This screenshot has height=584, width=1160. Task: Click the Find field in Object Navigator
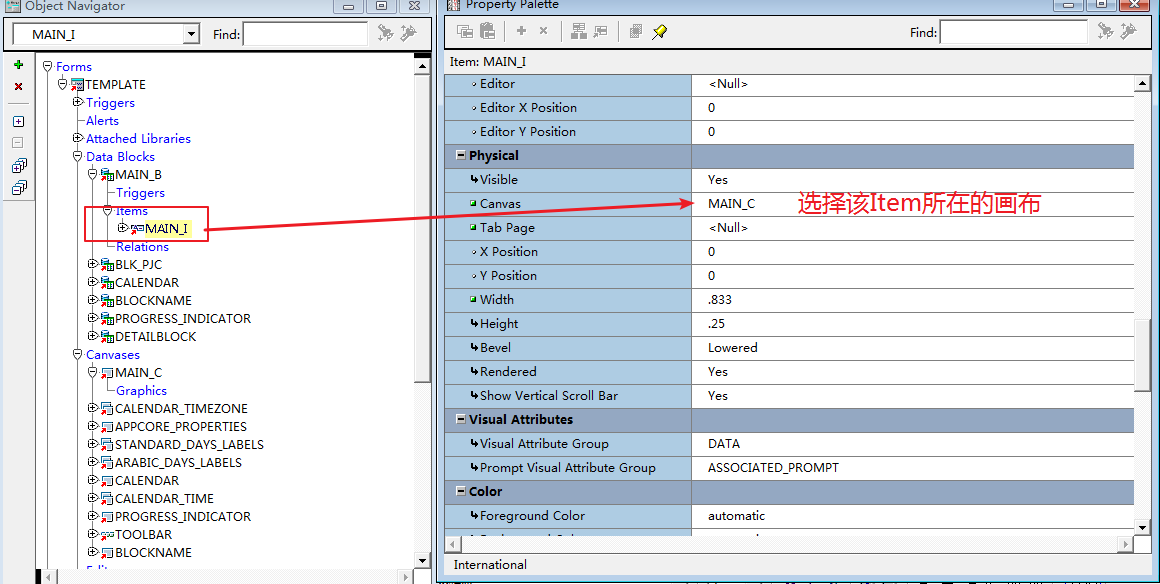305,34
